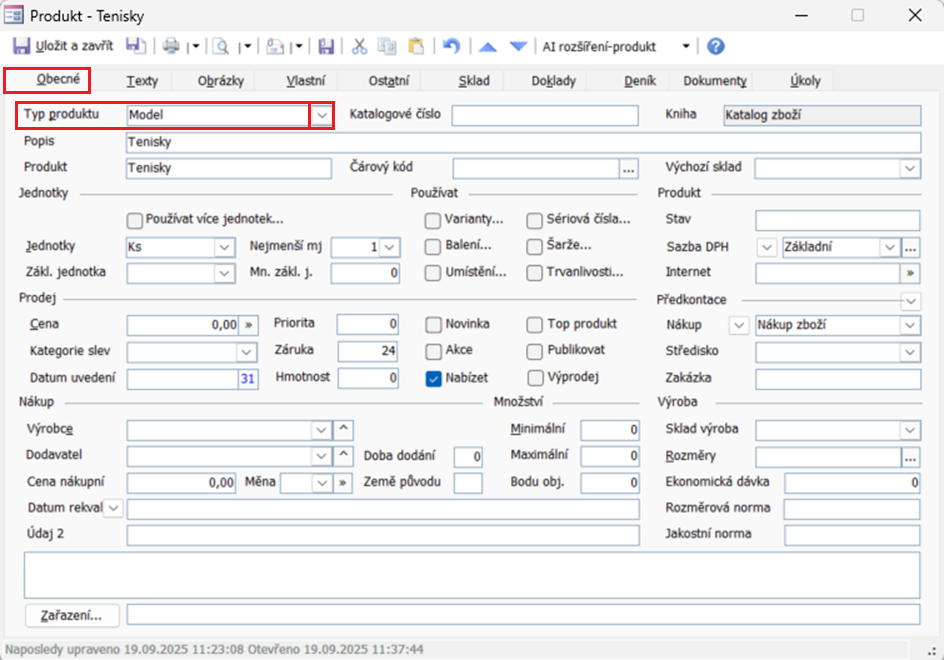Open help with the question mark icon
The height and width of the screenshot is (660, 944).
716,46
